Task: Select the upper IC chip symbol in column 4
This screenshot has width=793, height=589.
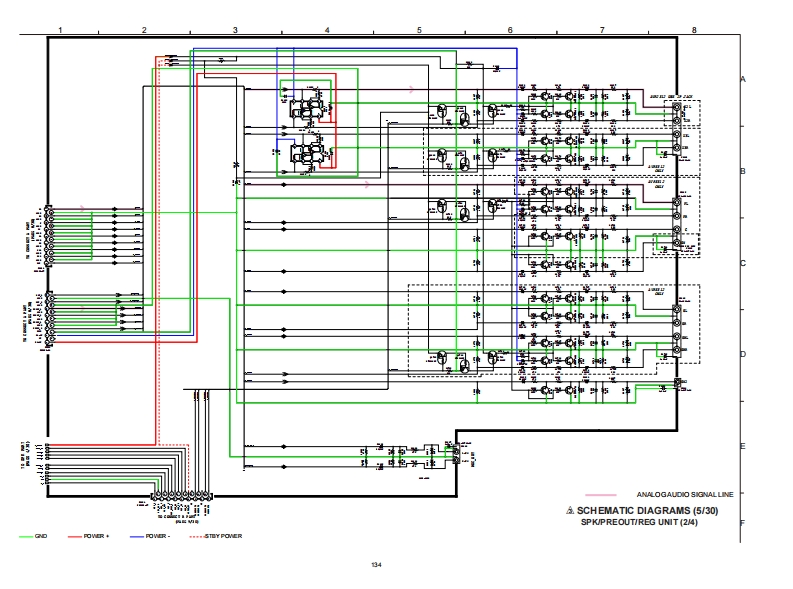Action: 307,108
